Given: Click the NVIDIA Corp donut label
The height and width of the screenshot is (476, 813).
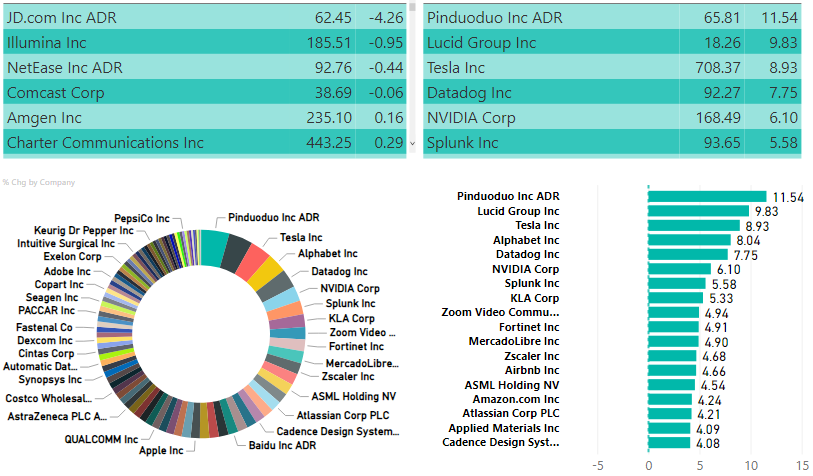Looking at the screenshot, I should point(349,288).
